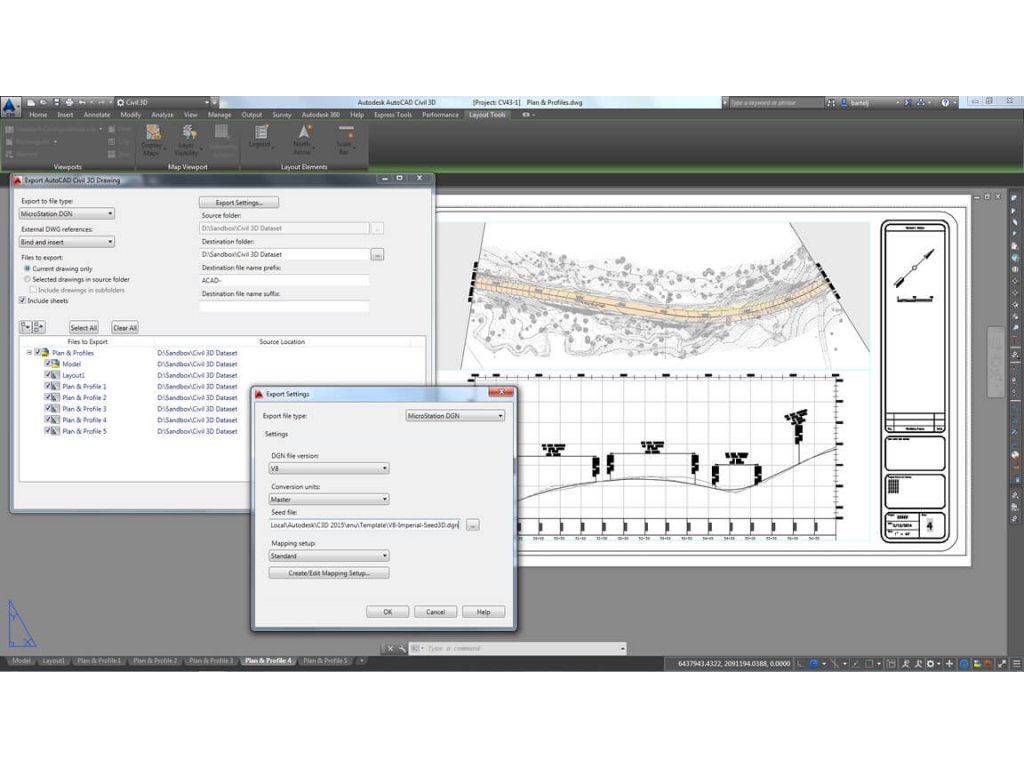This screenshot has height=768, width=1024.
Task: Open the Export to file type dropdown
Action: (x=67, y=214)
